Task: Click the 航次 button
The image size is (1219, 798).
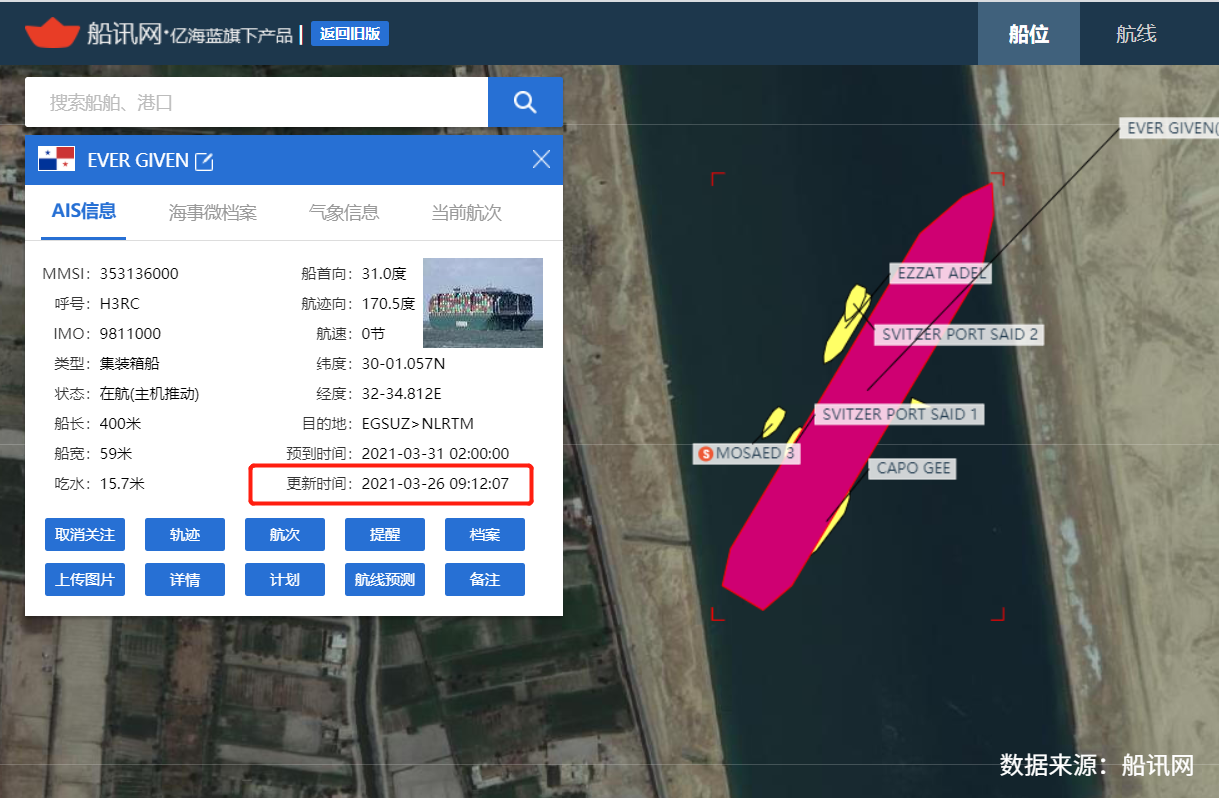Action: [285, 535]
